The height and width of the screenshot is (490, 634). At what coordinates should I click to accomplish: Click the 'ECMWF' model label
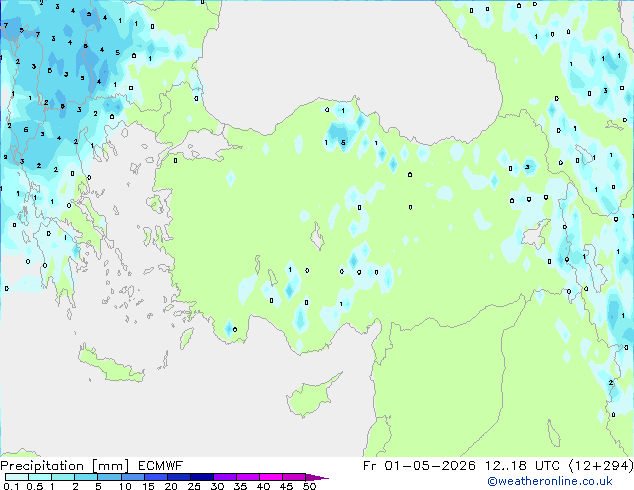coord(161,466)
